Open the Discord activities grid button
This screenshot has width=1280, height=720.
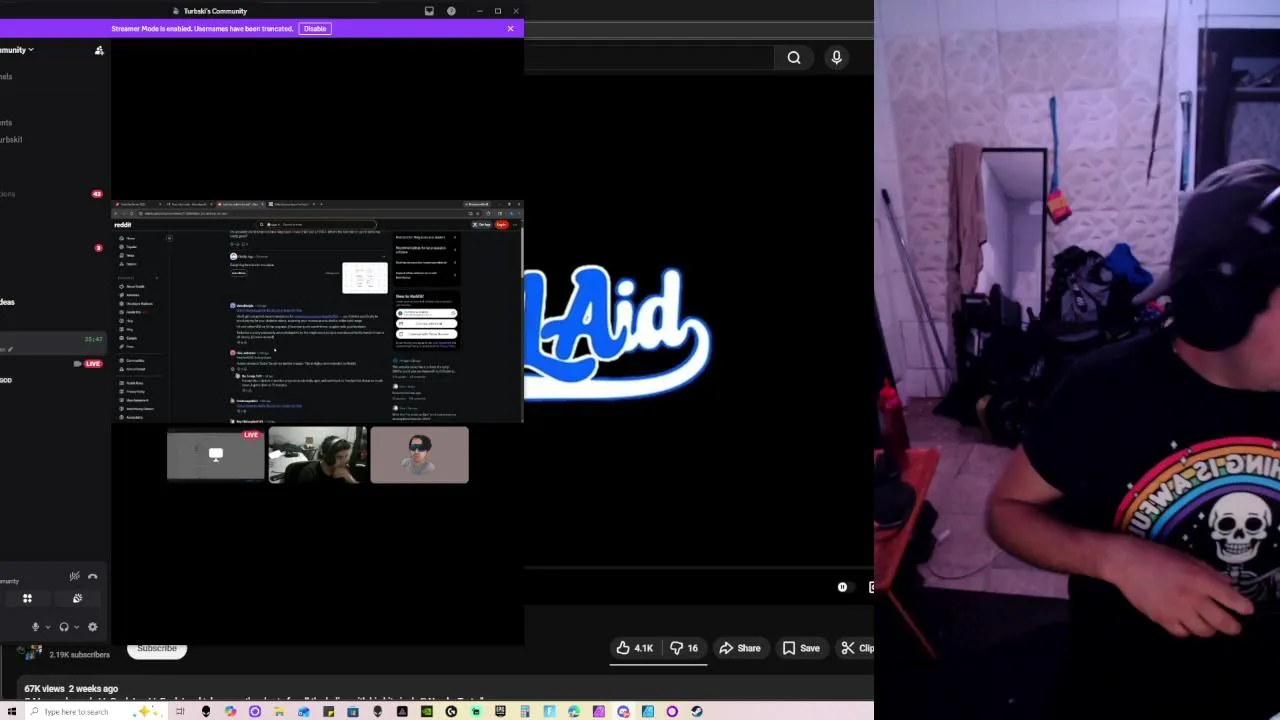tap(27, 598)
